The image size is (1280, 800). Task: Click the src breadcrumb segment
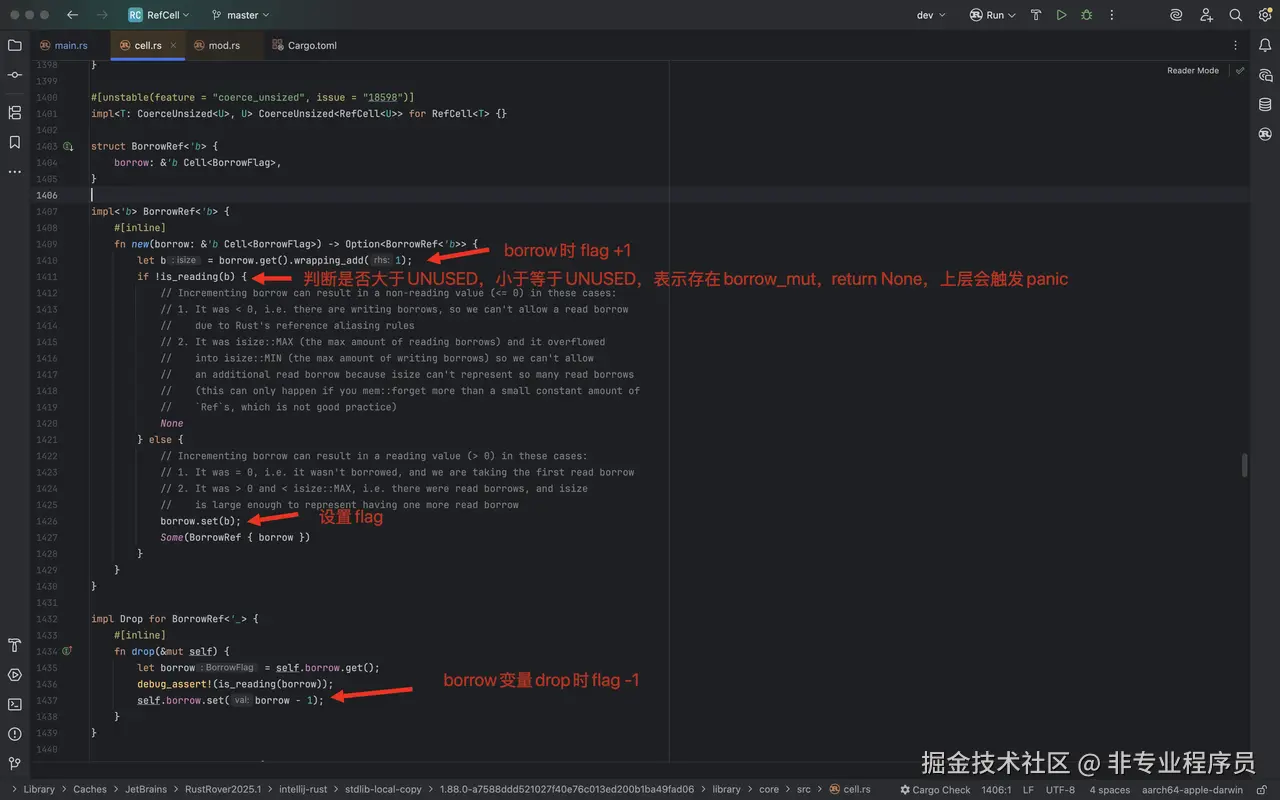tap(804, 790)
